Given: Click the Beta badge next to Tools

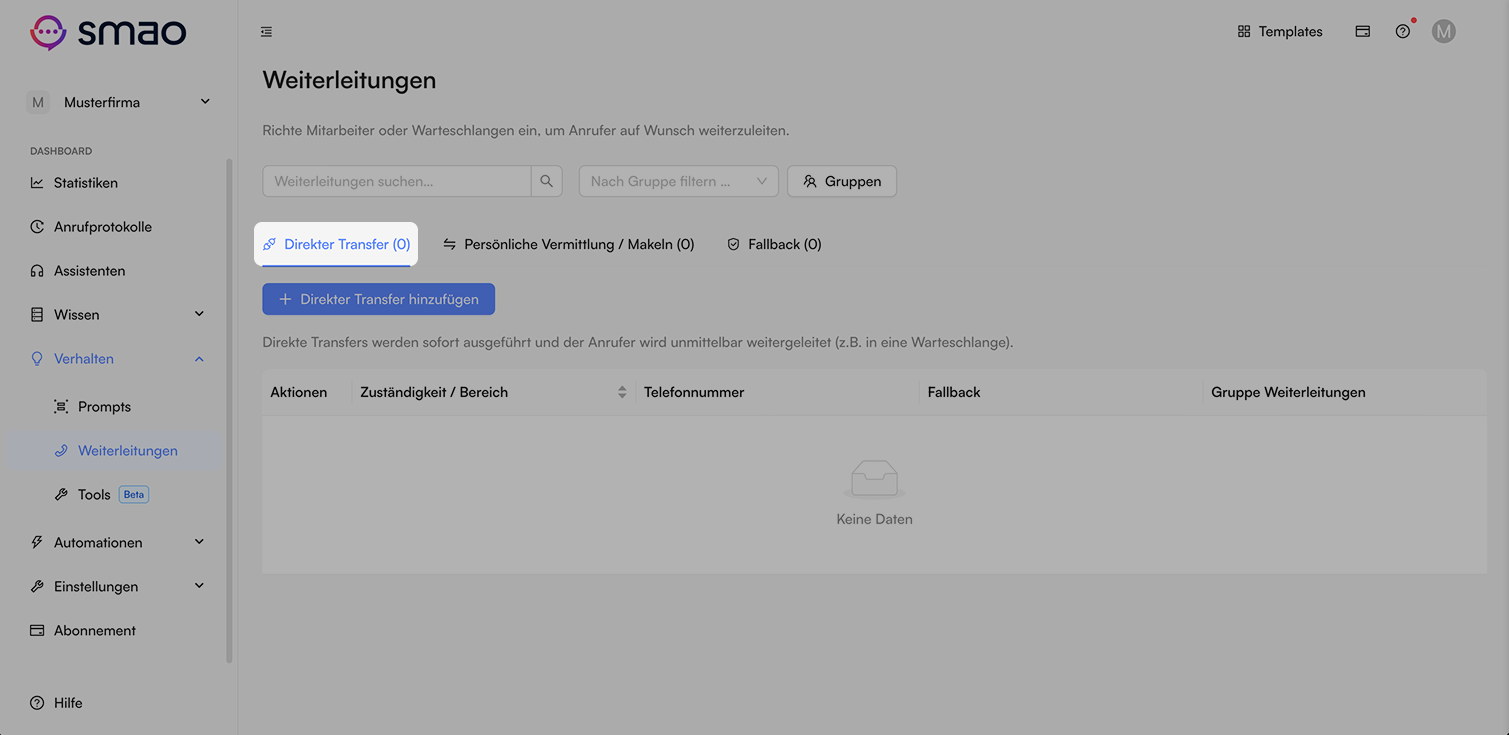Looking at the screenshot, I should pyautogui.click(x=134, y=495).
